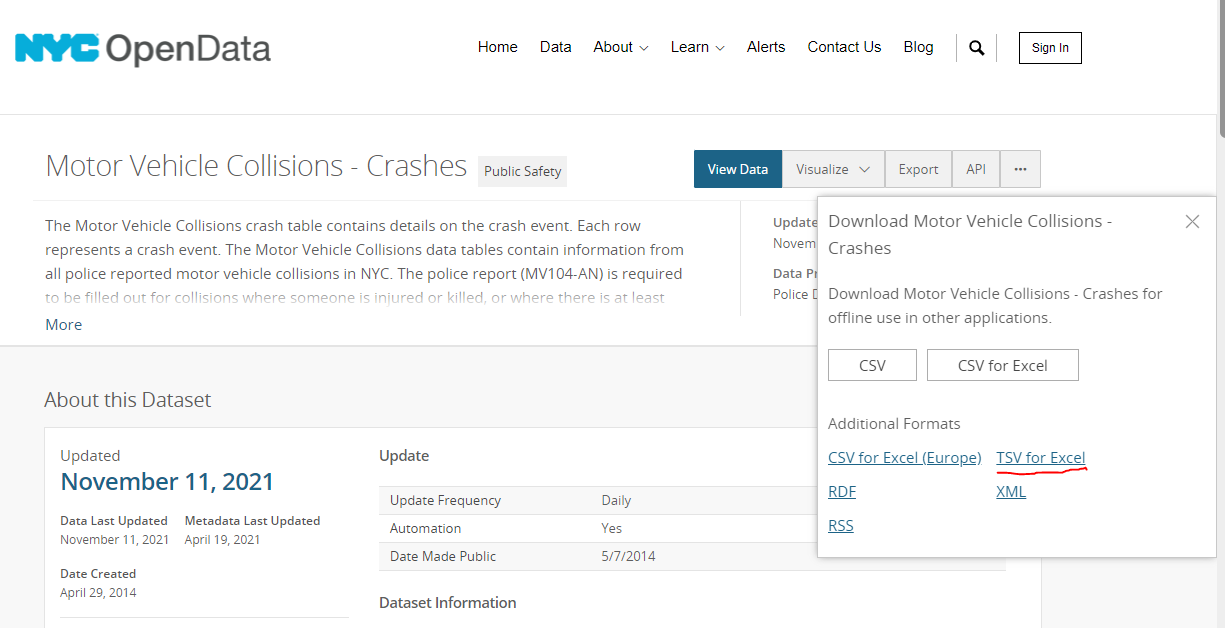Viewport: 1225px width, 628px height.
Task: Click the Automation value Yes
Action: coord(611,528)
